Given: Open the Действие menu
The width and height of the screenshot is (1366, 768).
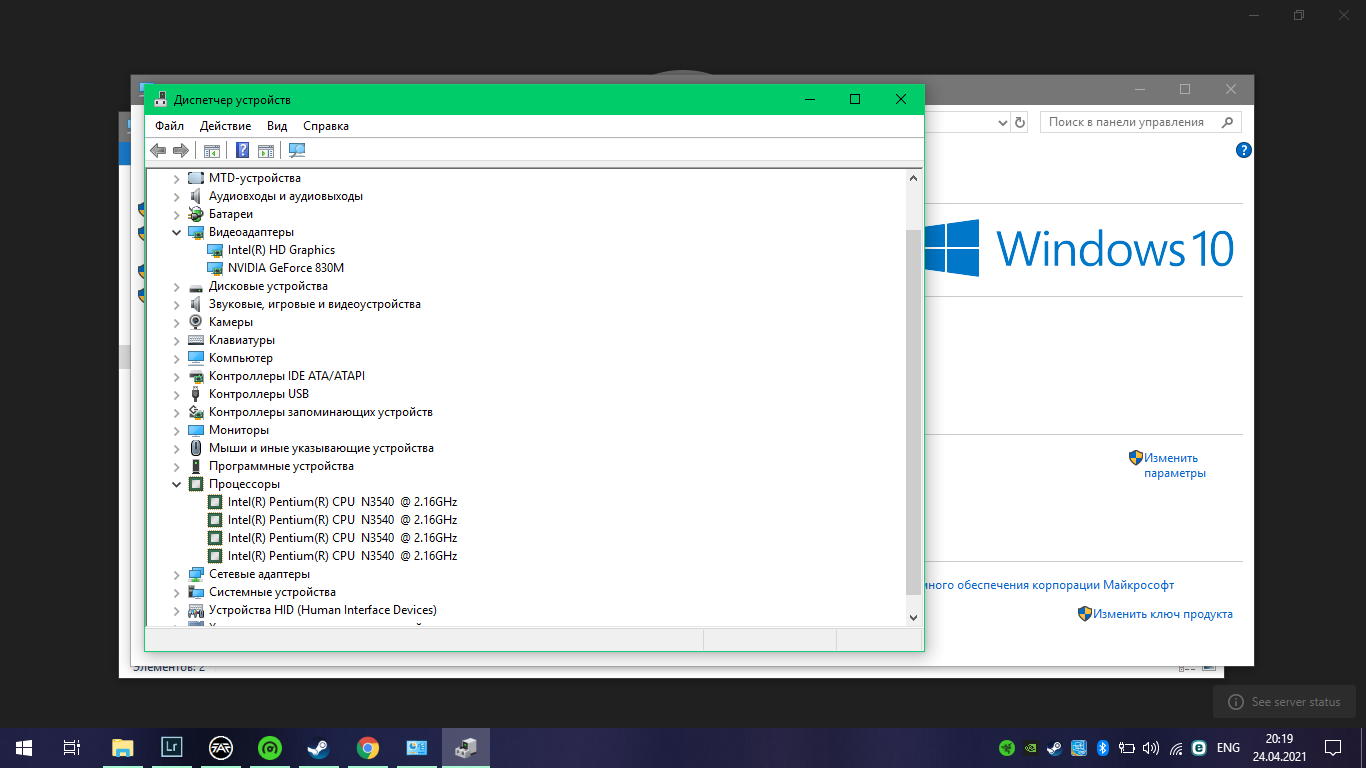Looking at the screenshot, I should pos(225,126).
